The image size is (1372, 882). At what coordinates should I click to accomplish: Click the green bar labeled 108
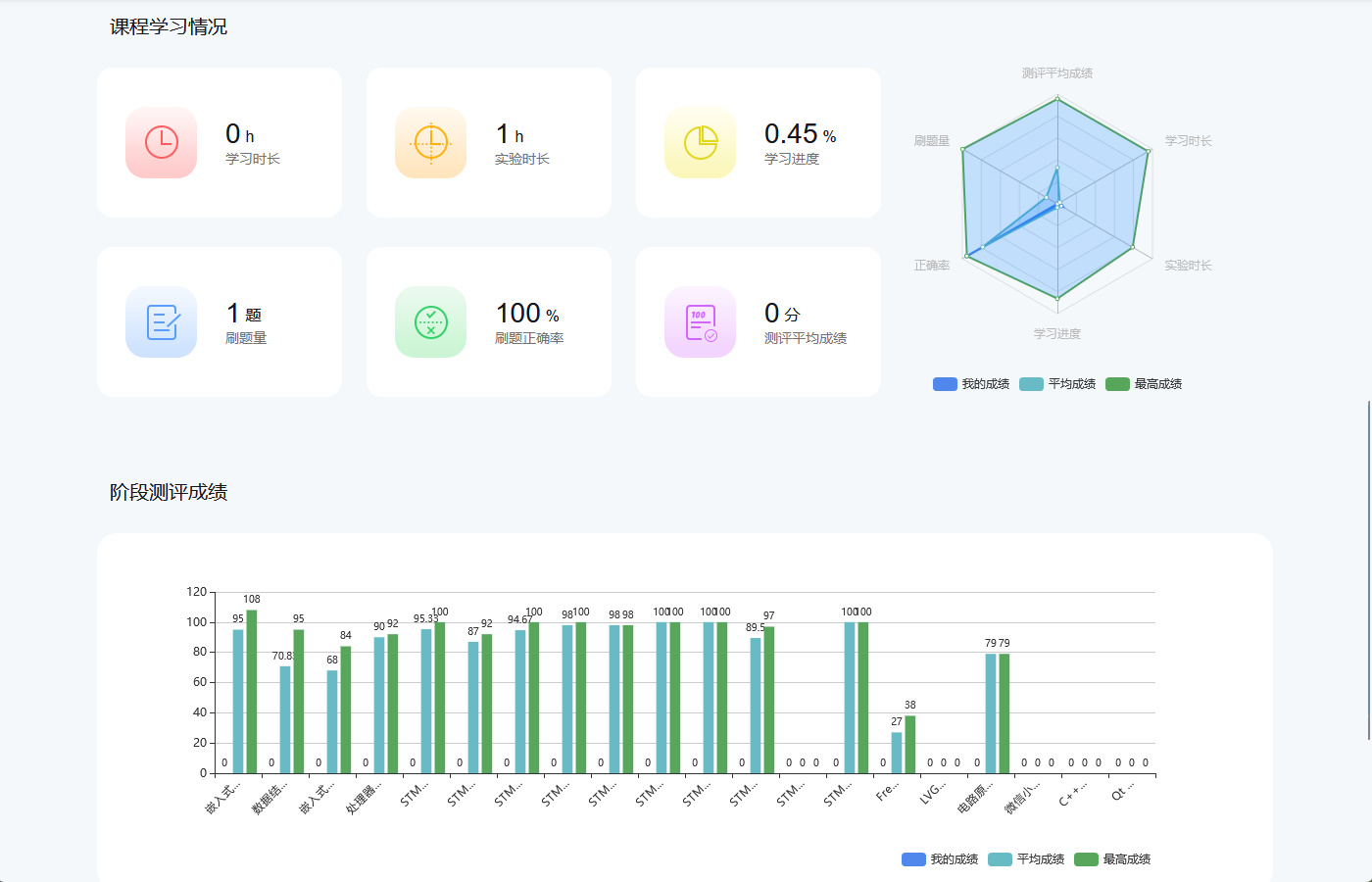[252, 692]
